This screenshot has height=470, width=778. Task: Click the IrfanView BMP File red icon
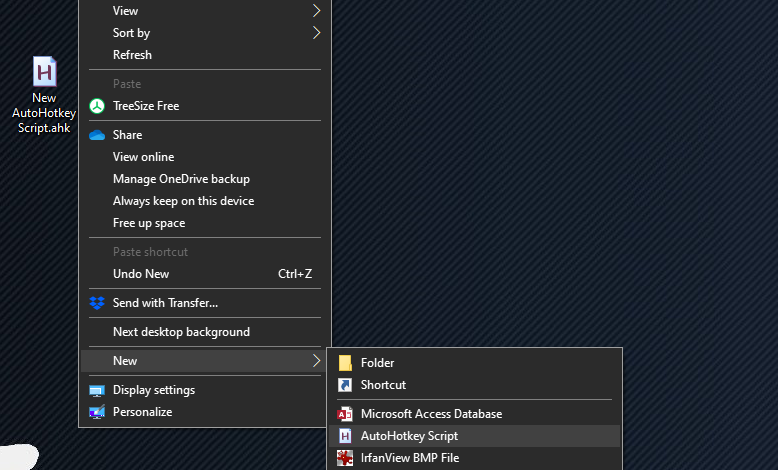(x=345, y=458)
